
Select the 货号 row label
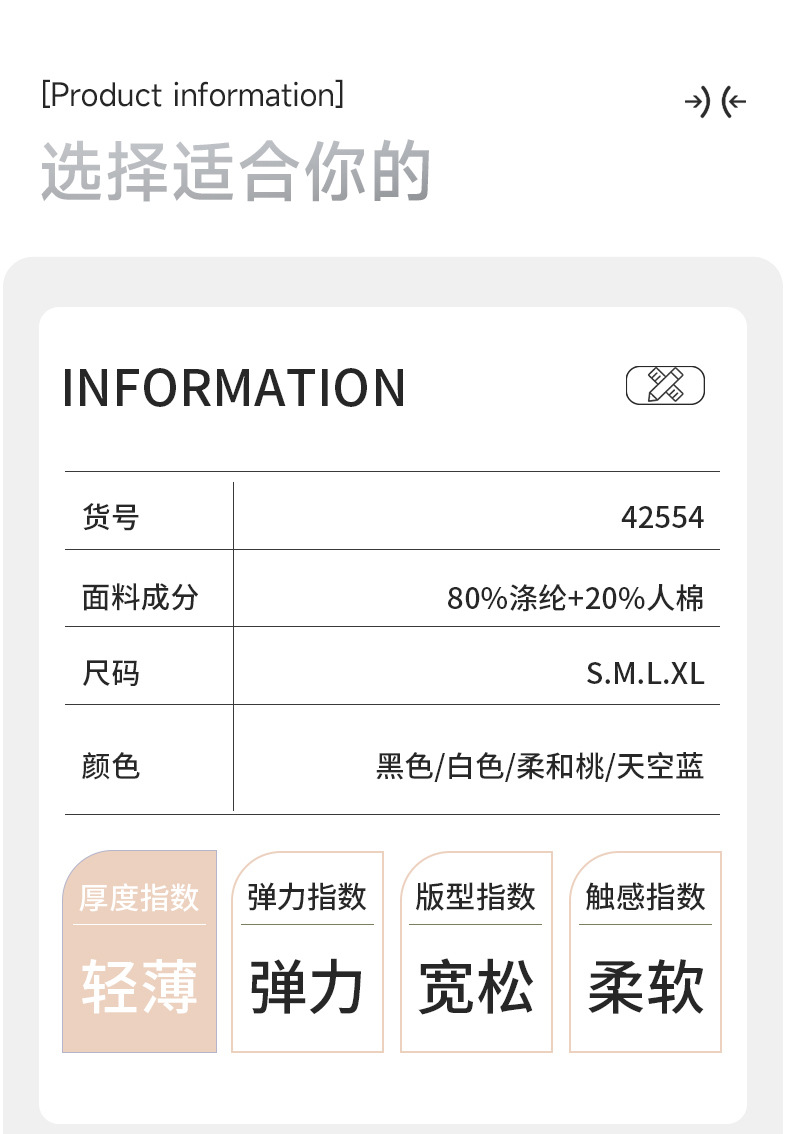(110, 518)
